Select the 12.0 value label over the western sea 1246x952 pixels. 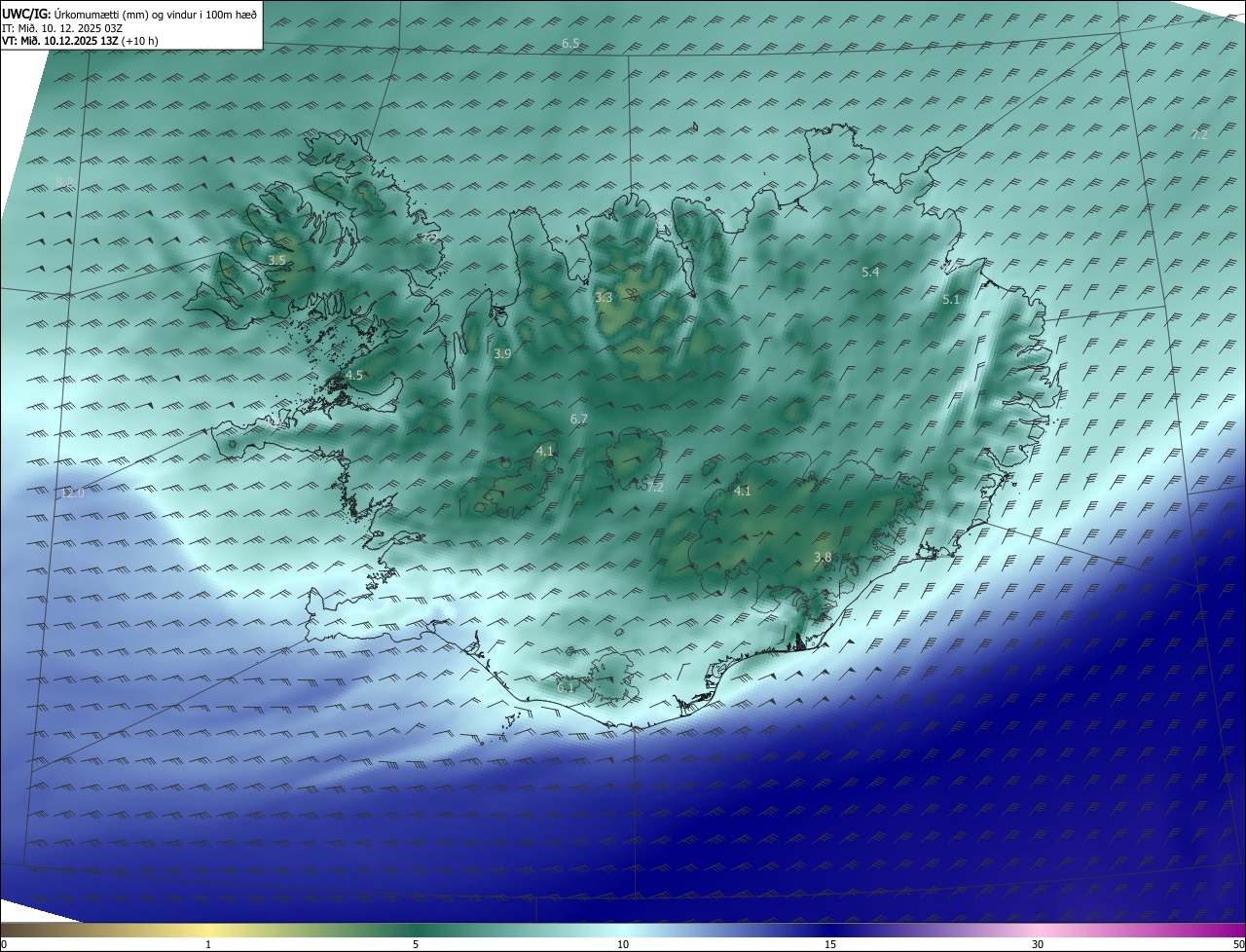pos(73,494)
